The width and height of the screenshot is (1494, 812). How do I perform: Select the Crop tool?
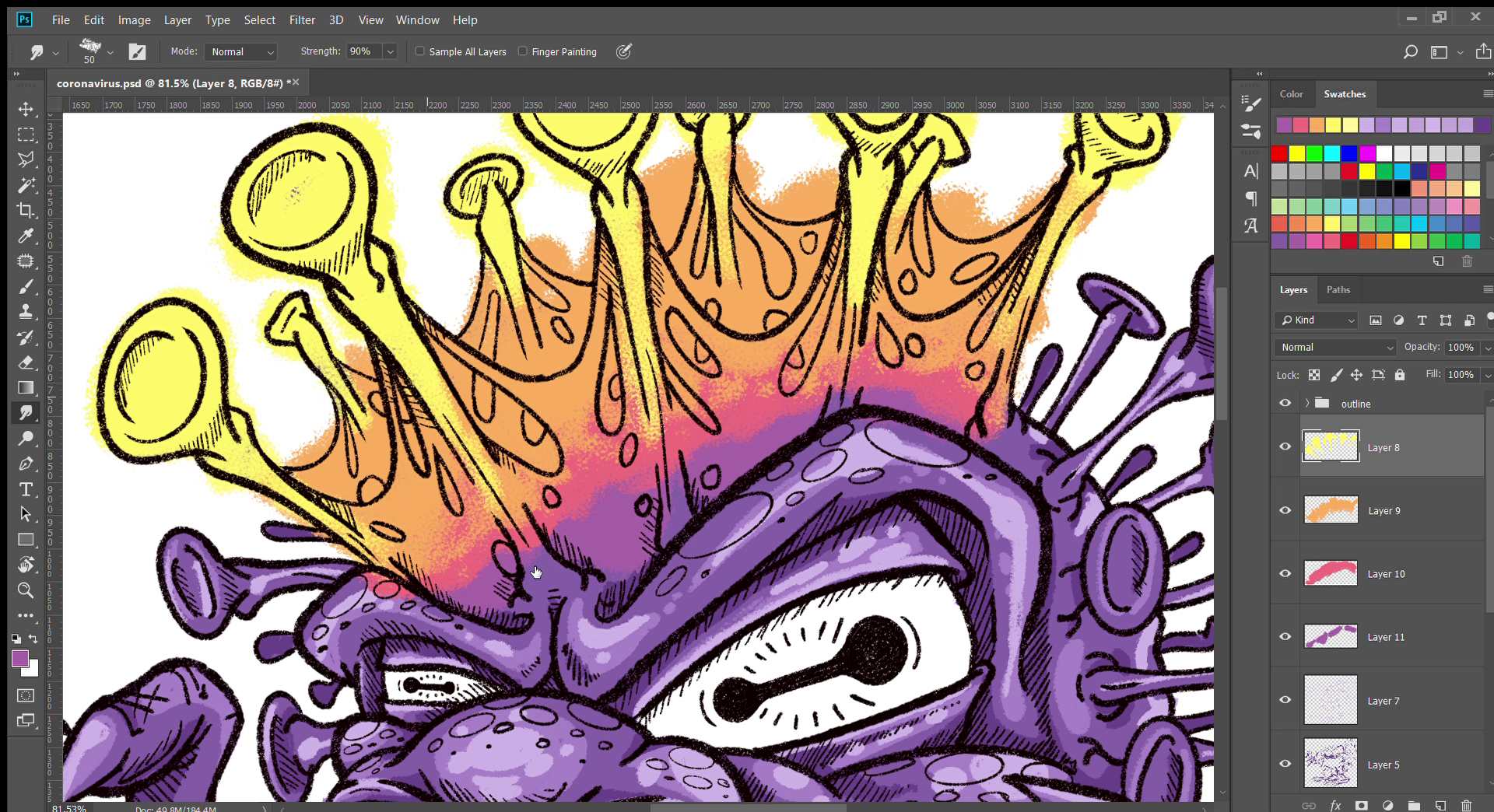click(x=26, y=210)
